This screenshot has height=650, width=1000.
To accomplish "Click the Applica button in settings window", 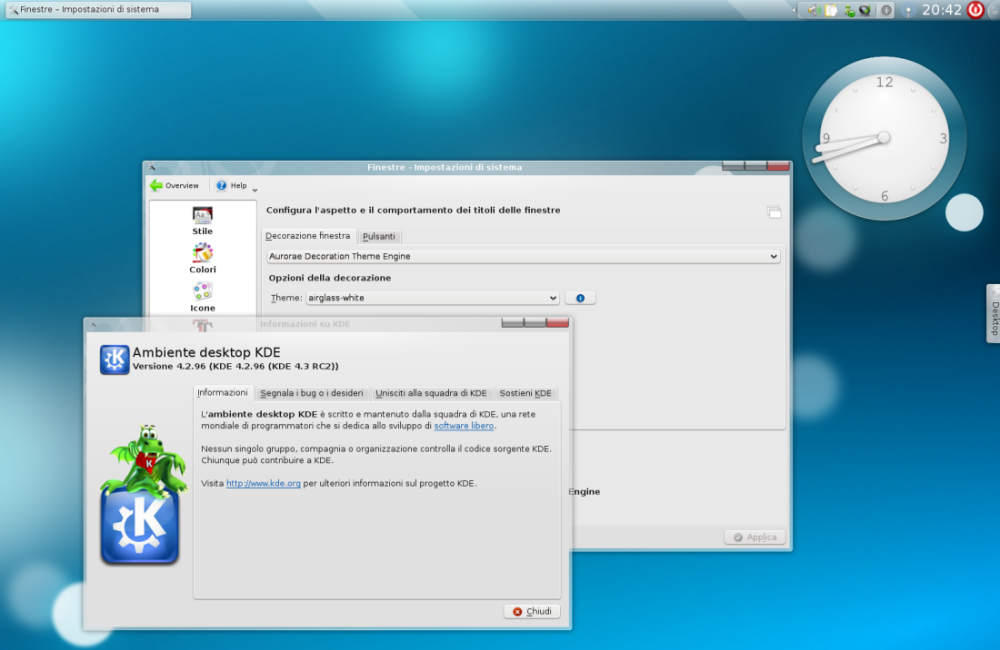I will [x=754, y=537].
